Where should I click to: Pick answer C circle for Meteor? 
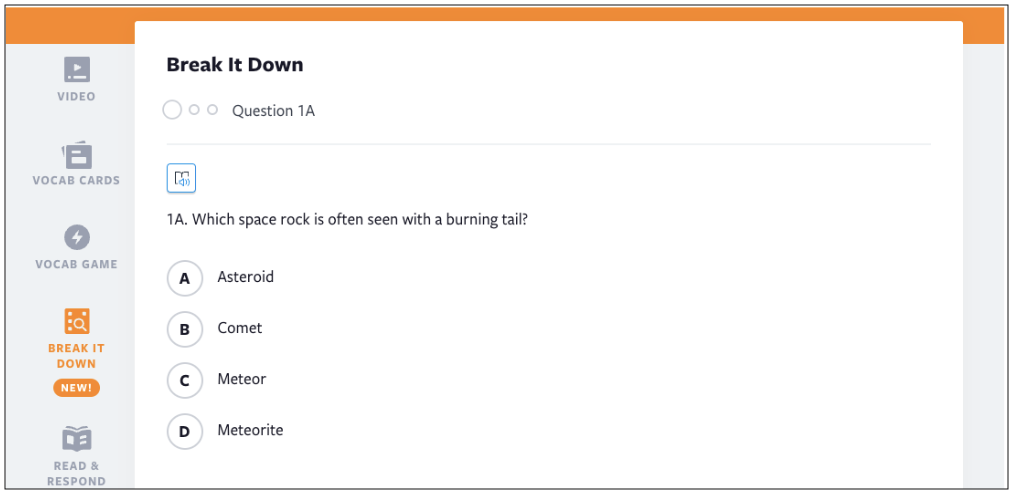[184, 381]
